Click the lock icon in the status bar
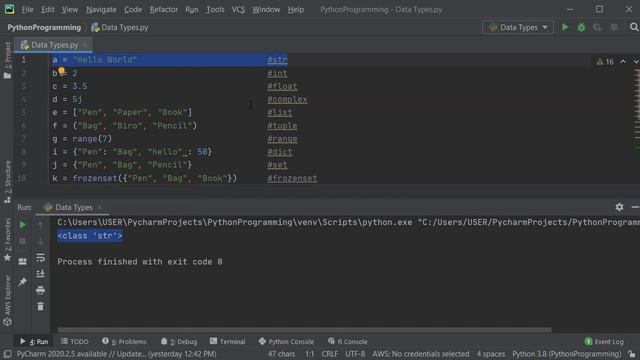Viewport: 640px width, 360px height. click(x=632, y=354)
